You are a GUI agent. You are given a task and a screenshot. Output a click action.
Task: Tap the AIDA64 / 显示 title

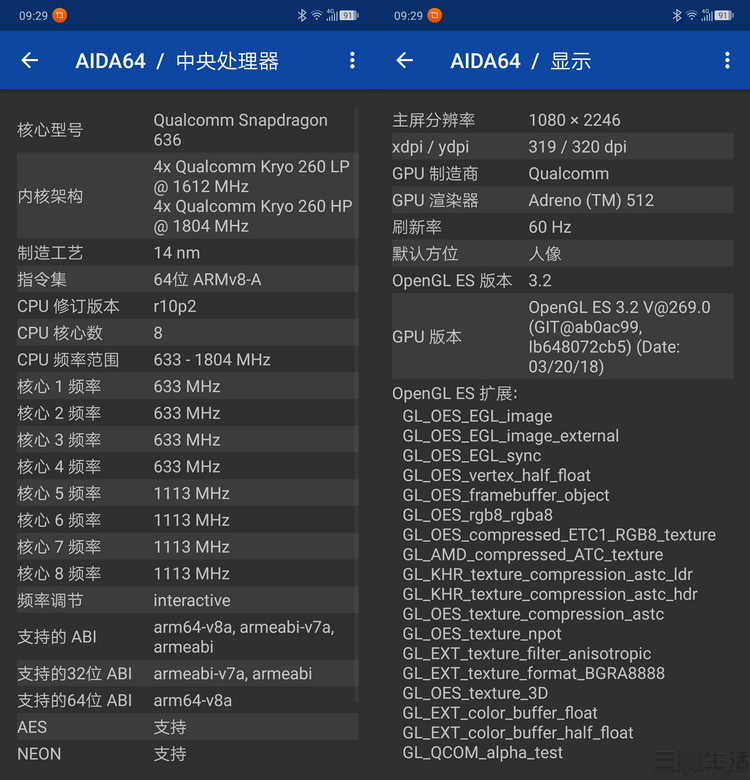[x=520, y=61]
